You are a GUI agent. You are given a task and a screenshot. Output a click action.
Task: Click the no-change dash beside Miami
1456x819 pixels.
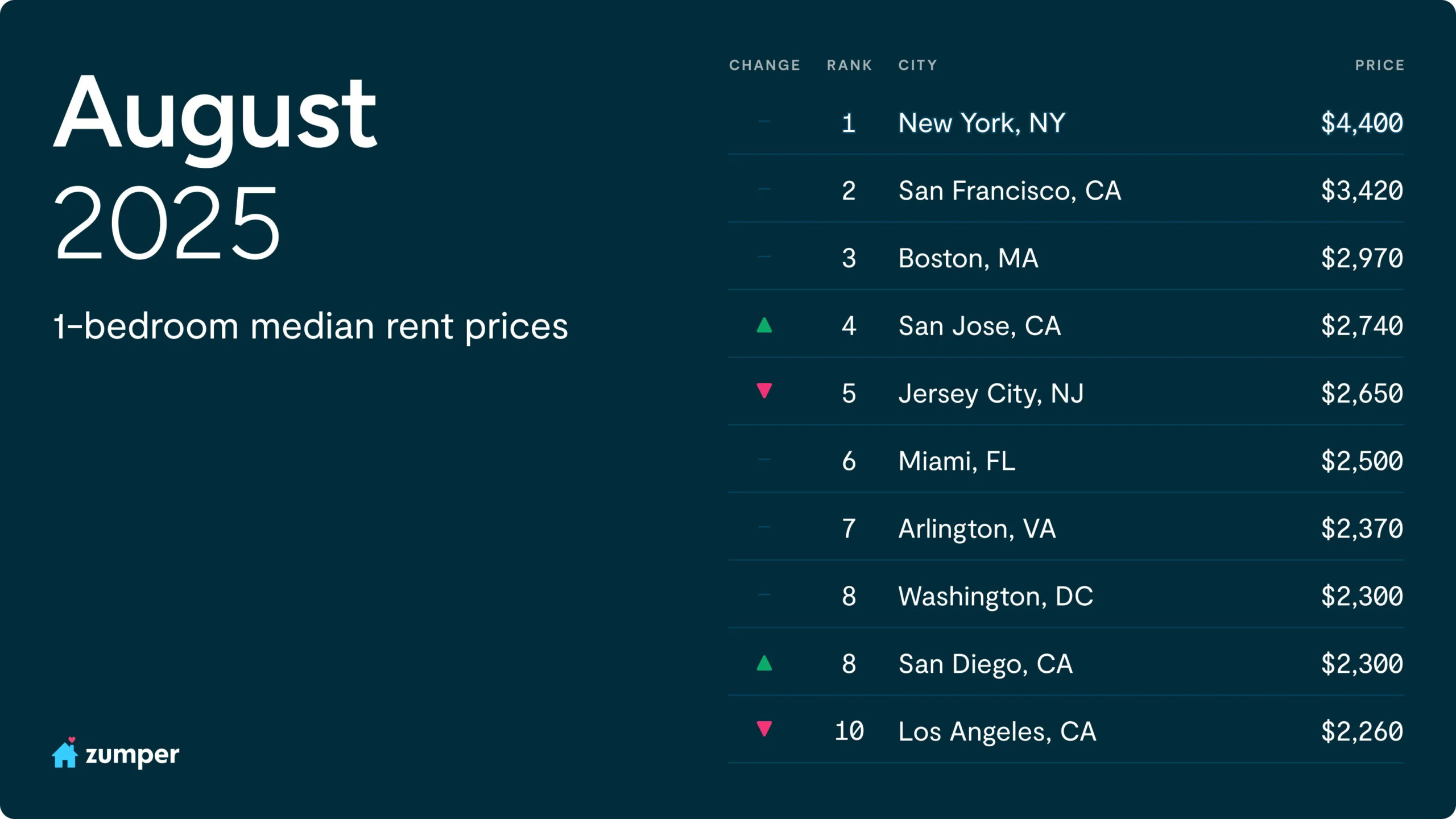click(764, 460)
